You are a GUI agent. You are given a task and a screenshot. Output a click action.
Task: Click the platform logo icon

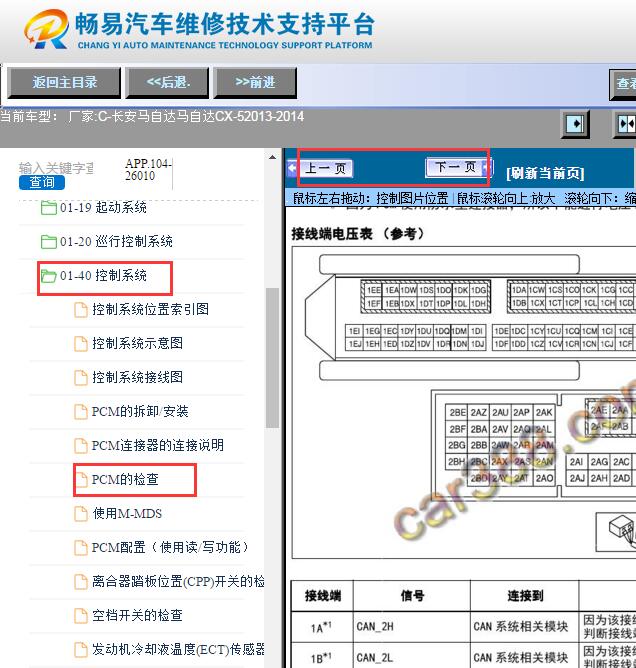[x=46, y=29]
